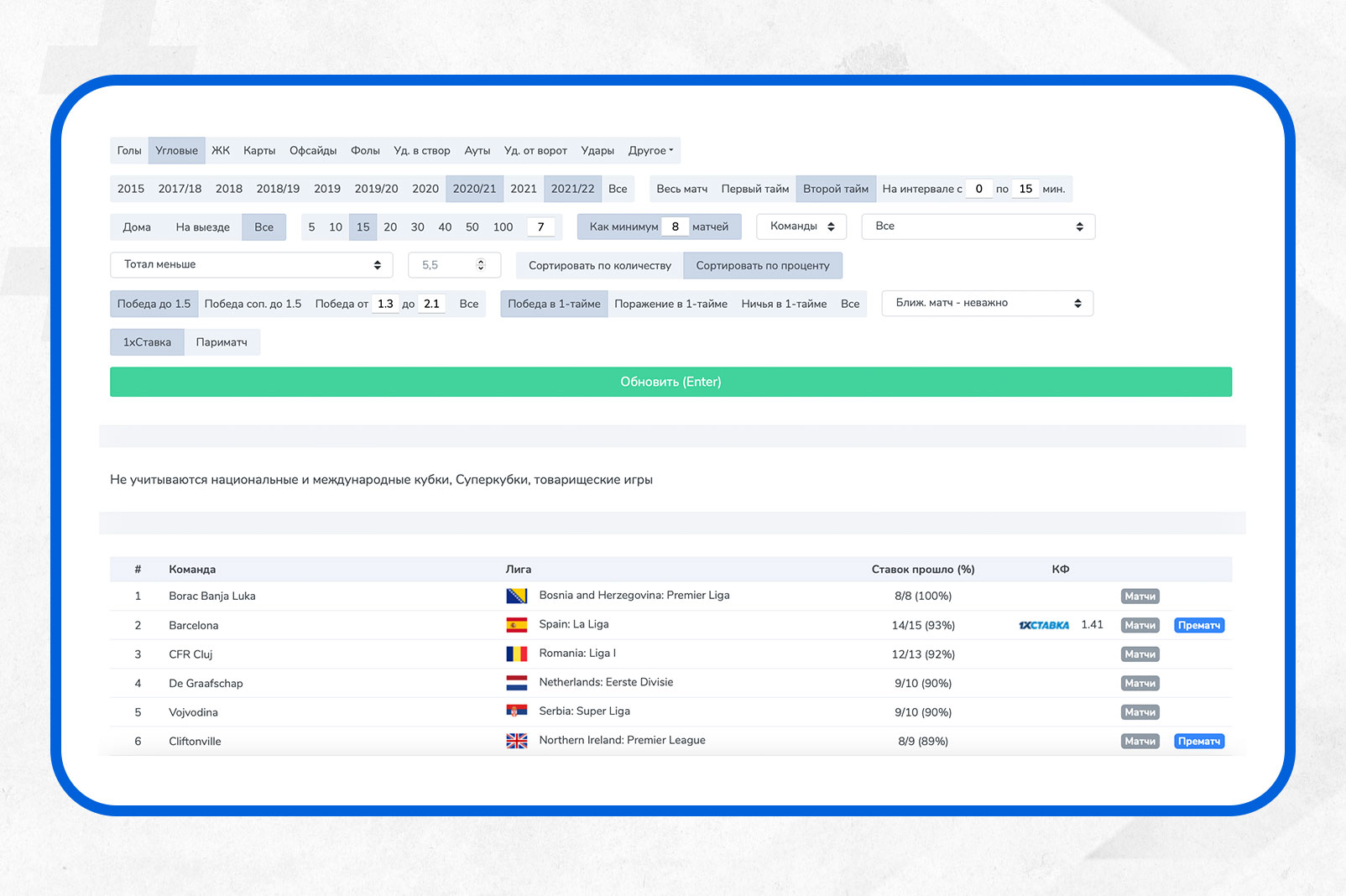Open Матчи for Borac Banja Luka
This screenshot has width=1346, height=896.
click(x=1140, y=596)
